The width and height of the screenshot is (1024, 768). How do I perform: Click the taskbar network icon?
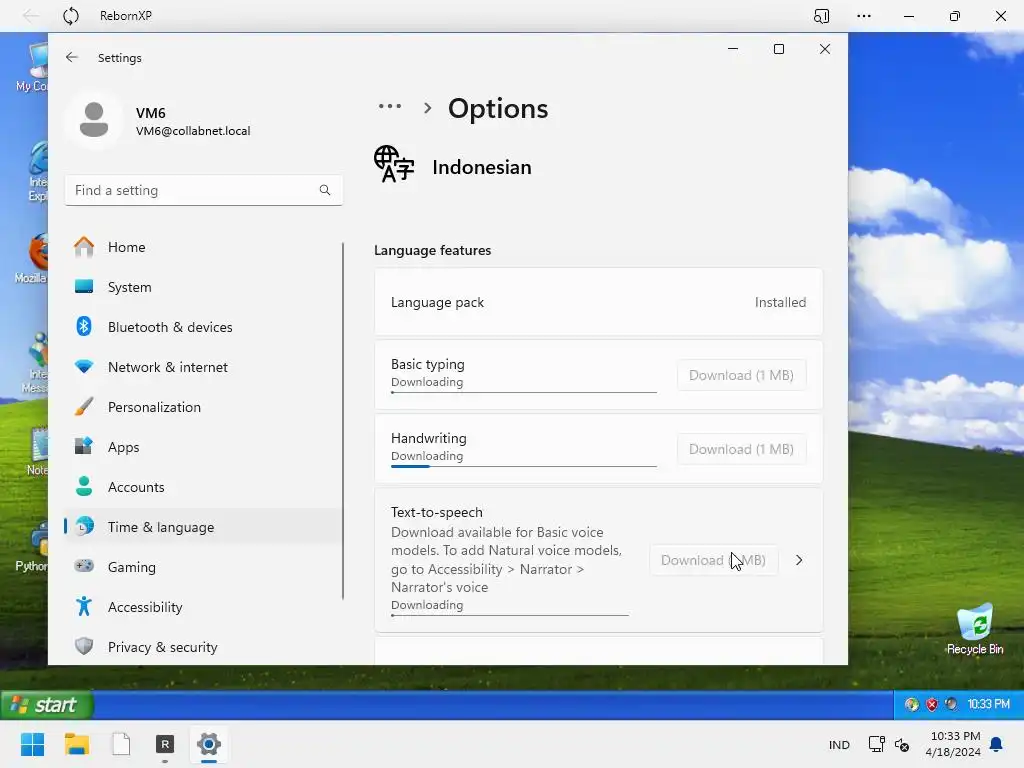(x=876, y=744)
